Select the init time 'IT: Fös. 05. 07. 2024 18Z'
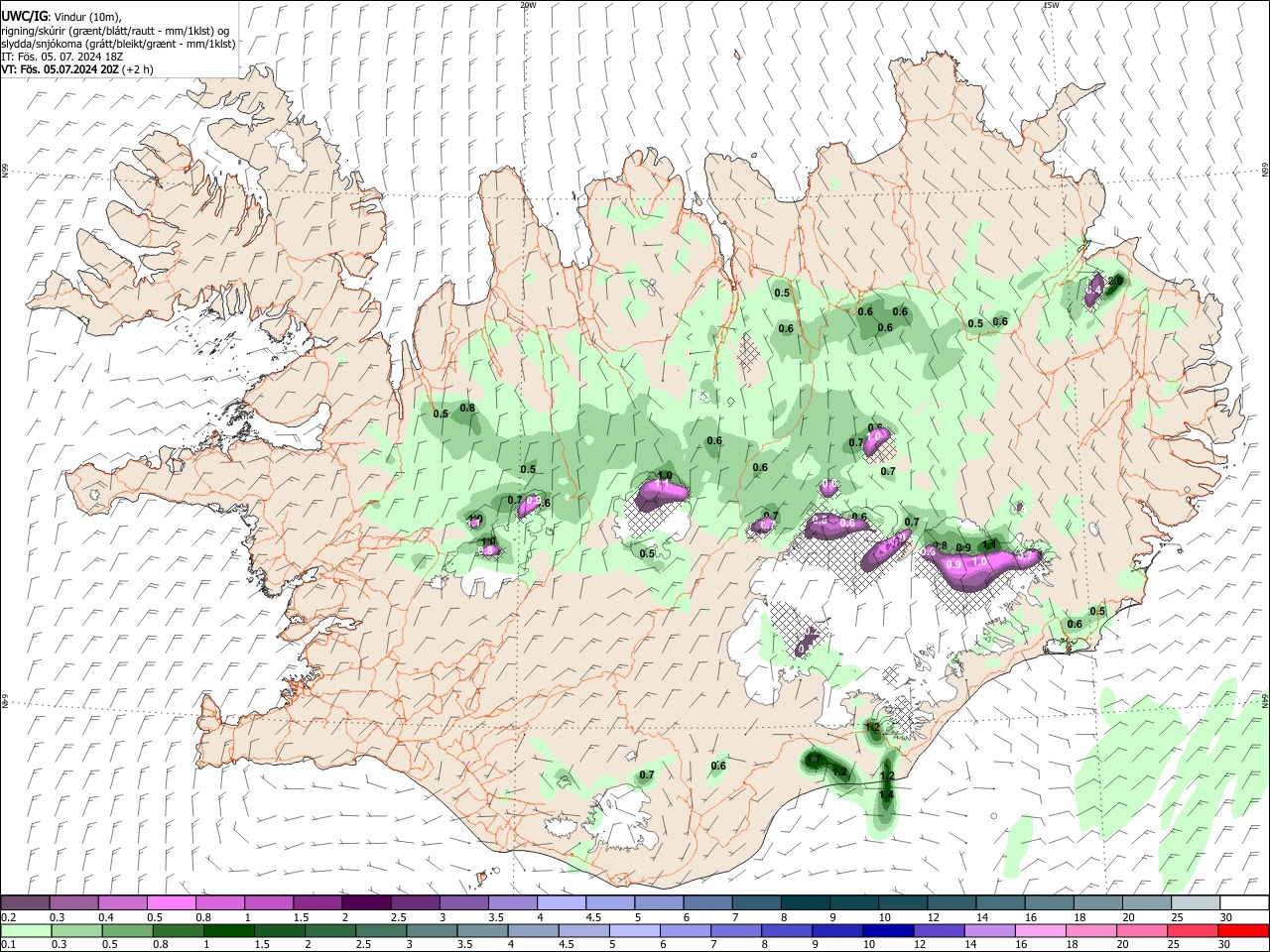This screenshot has height=952, width=1270. tap(62, 57)
